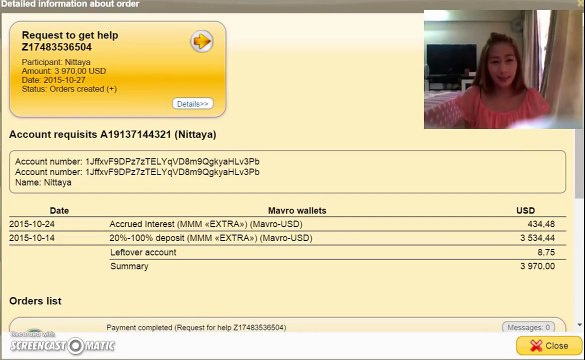Screen dimensions: 585x360
Task: Click the 2015-10-14 date cell
Action: tap(32, 238)
